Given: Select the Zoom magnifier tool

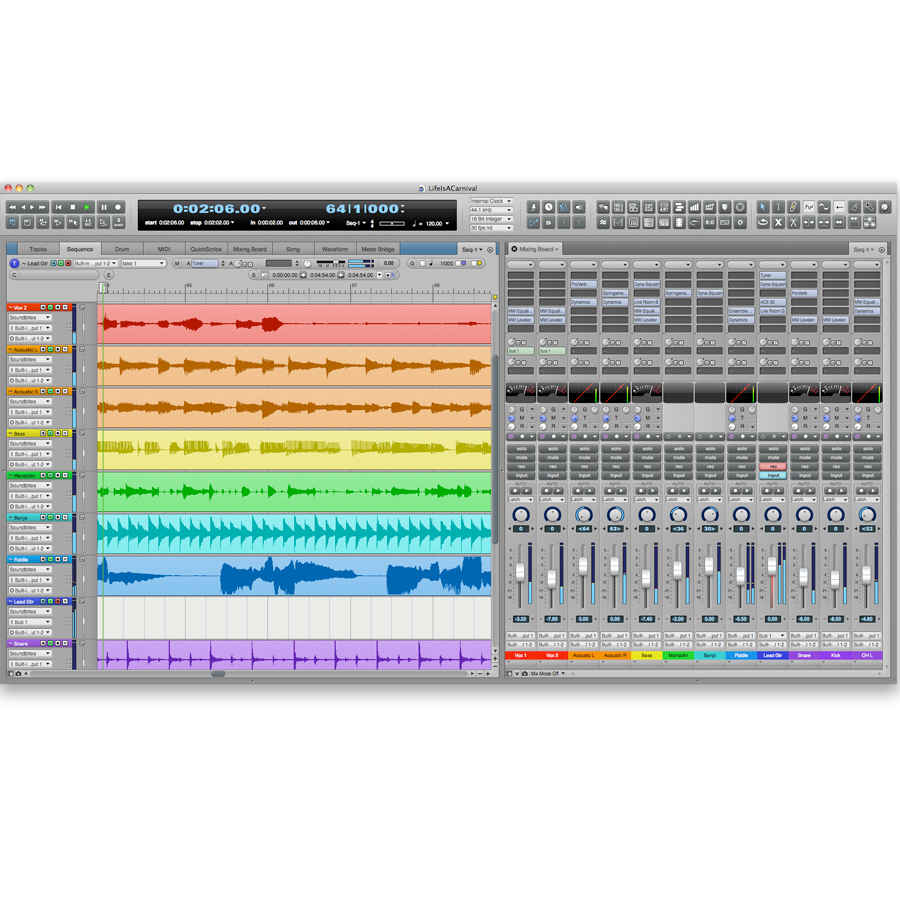Looking at the screenshot, I should (870, 207).
